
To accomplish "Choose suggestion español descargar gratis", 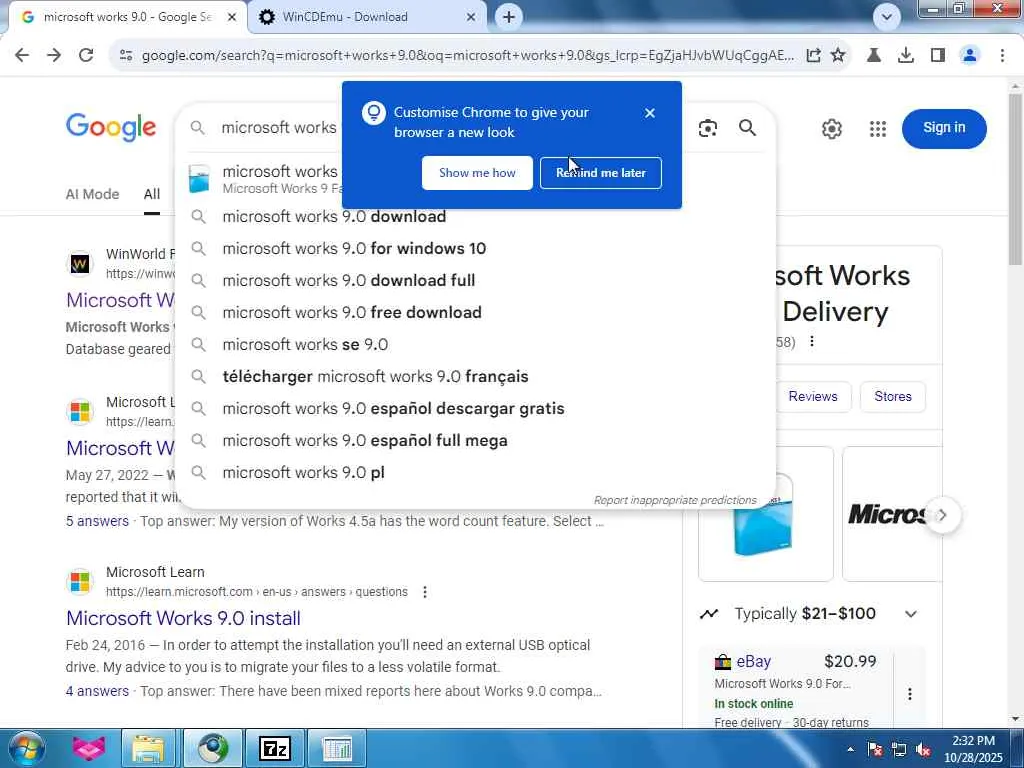I will click(x=475, y=408).
